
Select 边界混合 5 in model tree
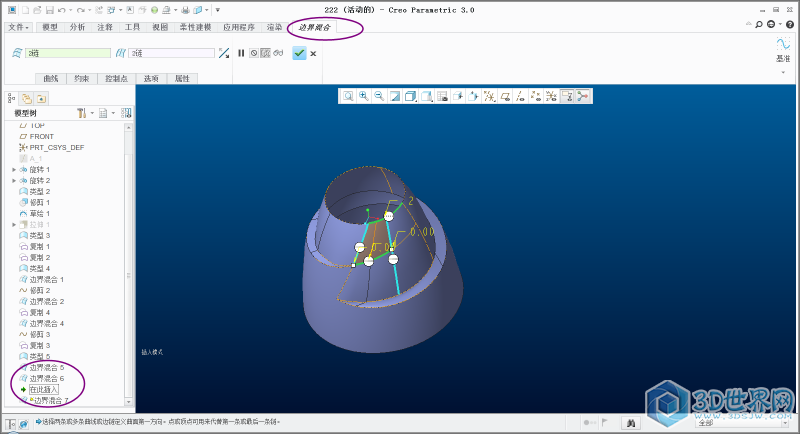pos(47,367)
